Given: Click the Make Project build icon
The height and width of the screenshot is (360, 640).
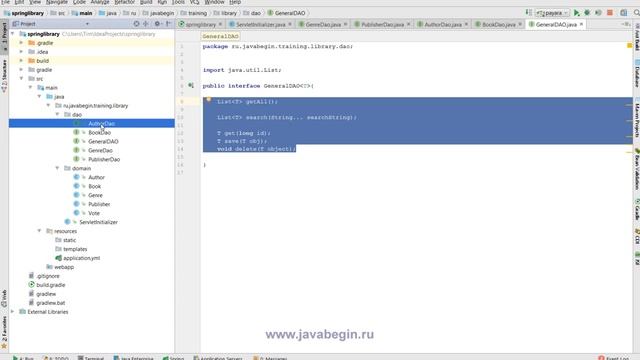Looking at the screenshot, I should coord(529,13).
